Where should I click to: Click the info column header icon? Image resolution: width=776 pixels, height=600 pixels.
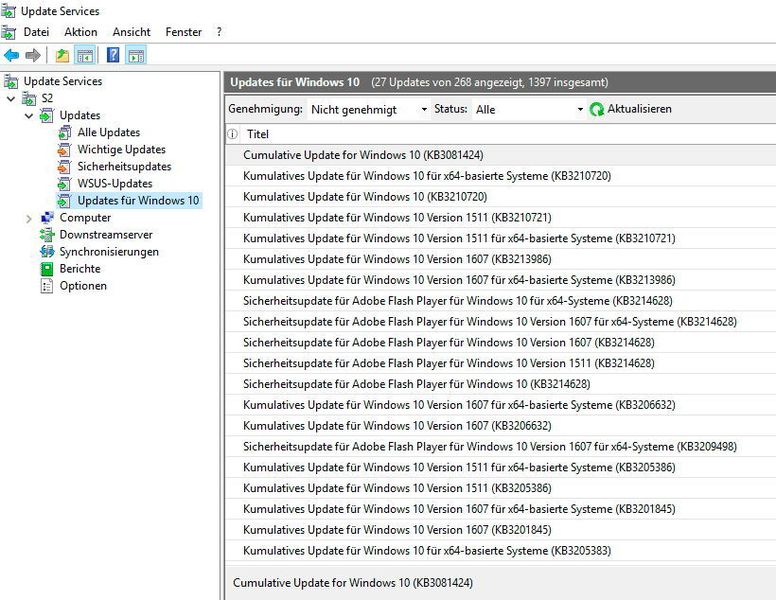tap(232, 134)
